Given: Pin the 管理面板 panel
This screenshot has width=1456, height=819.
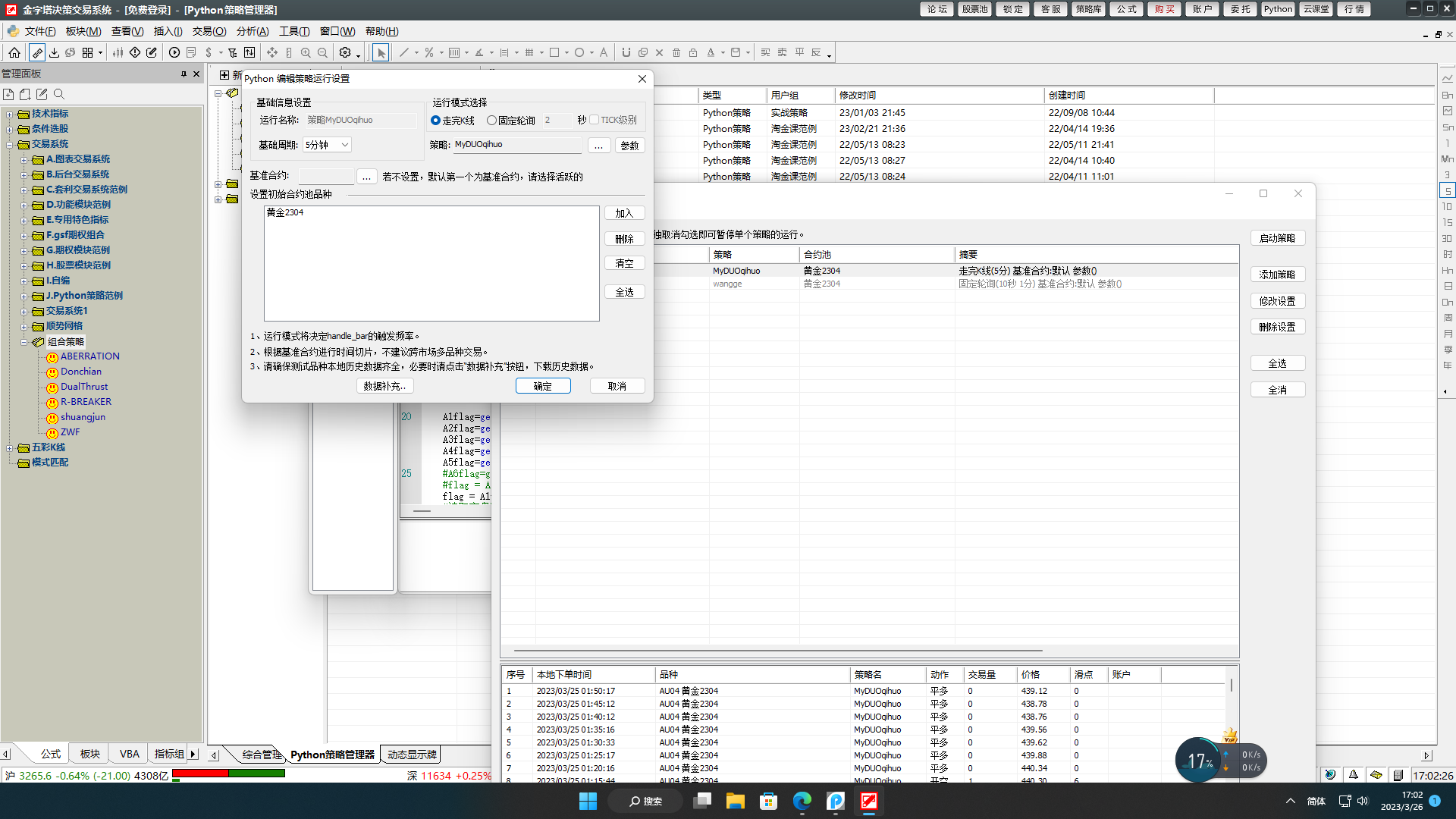Looking at the screenshot, I should tap(184, 74).
